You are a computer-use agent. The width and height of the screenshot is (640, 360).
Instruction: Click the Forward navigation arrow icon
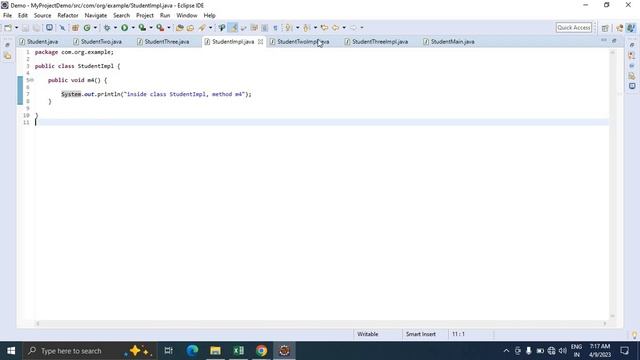353,28
